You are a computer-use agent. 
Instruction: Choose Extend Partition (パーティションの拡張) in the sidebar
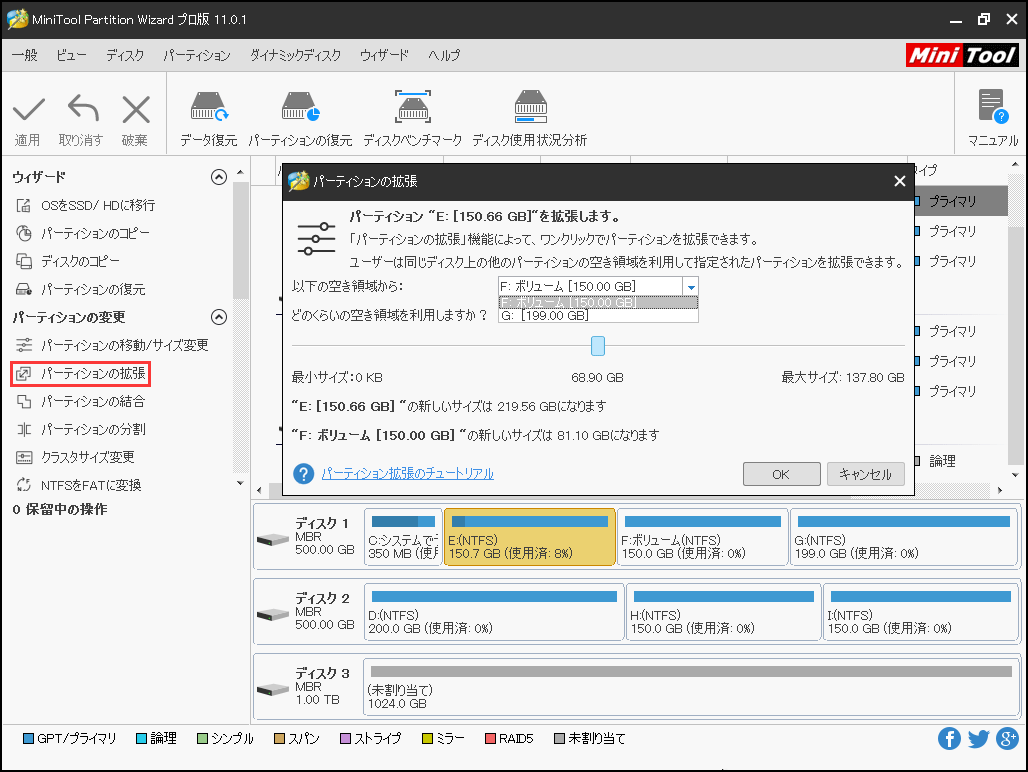coord(81,374)
